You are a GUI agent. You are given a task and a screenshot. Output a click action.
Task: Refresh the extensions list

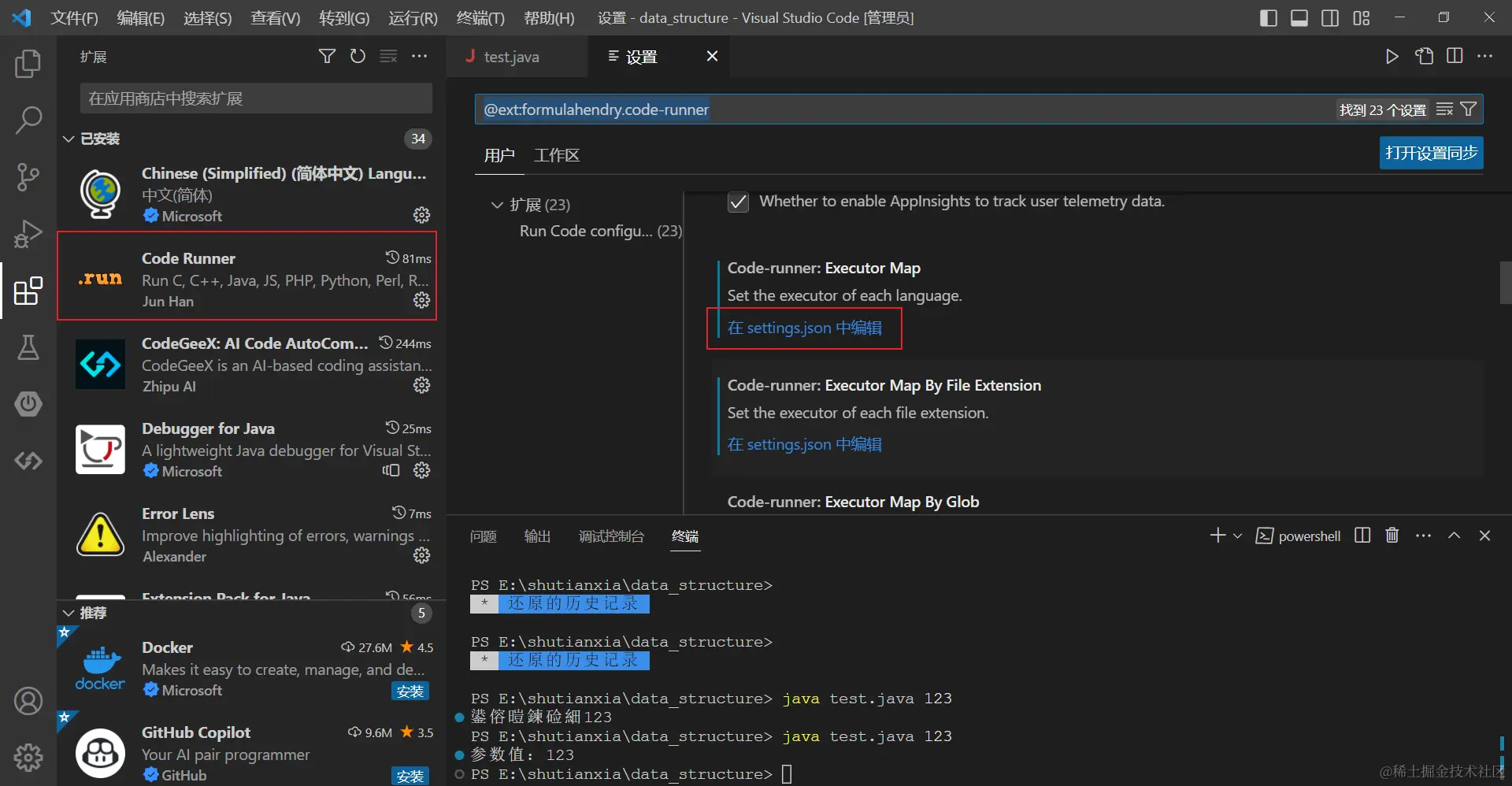(357, 56)
